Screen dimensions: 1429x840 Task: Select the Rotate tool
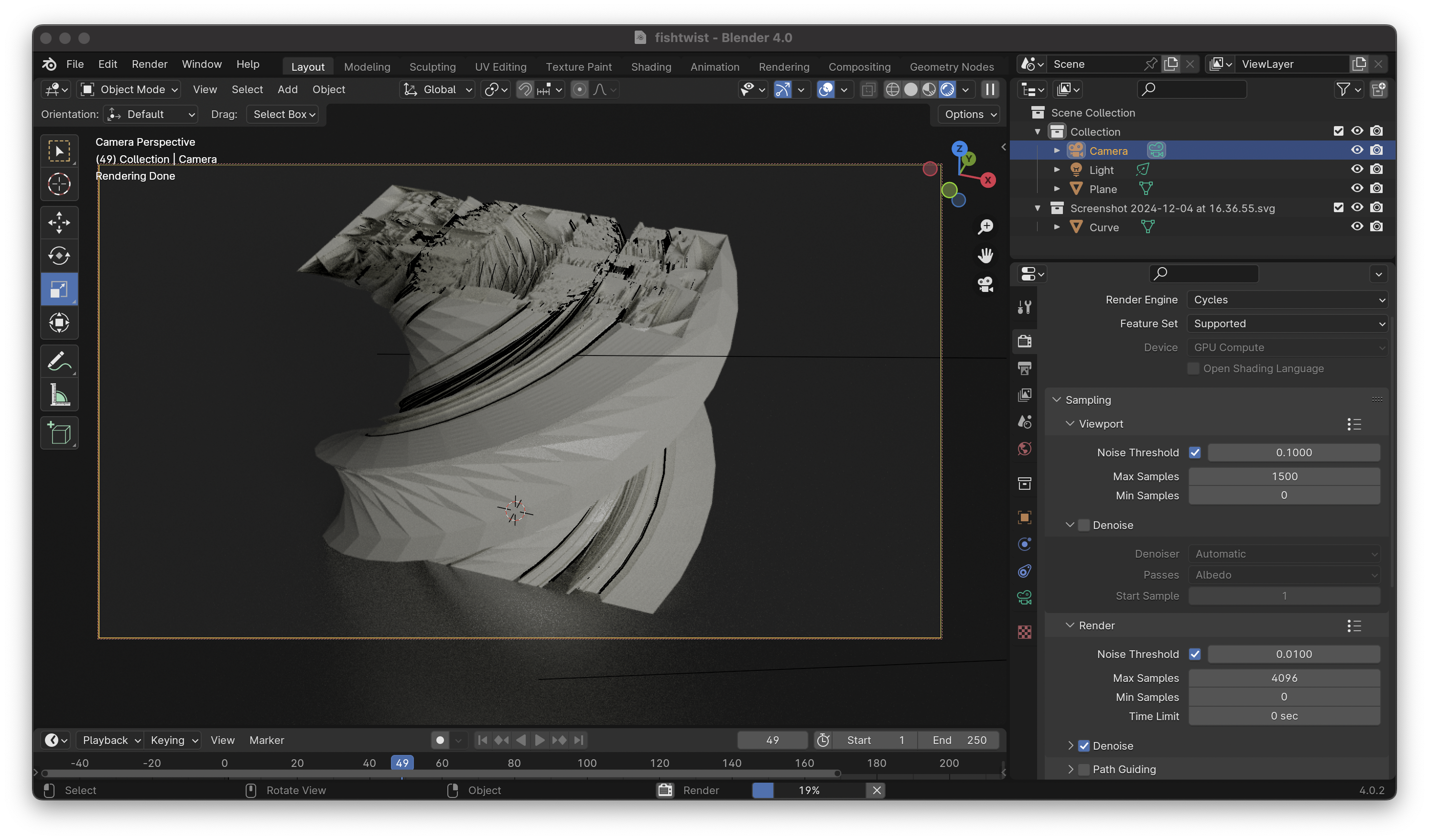pos(59,256)
